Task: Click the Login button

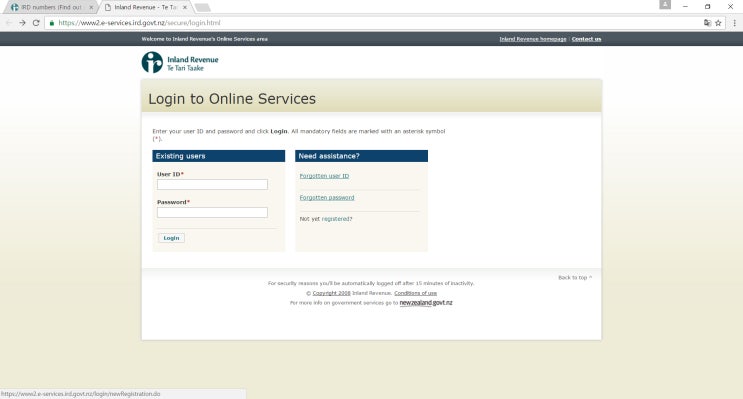Action: coord(171,238)
